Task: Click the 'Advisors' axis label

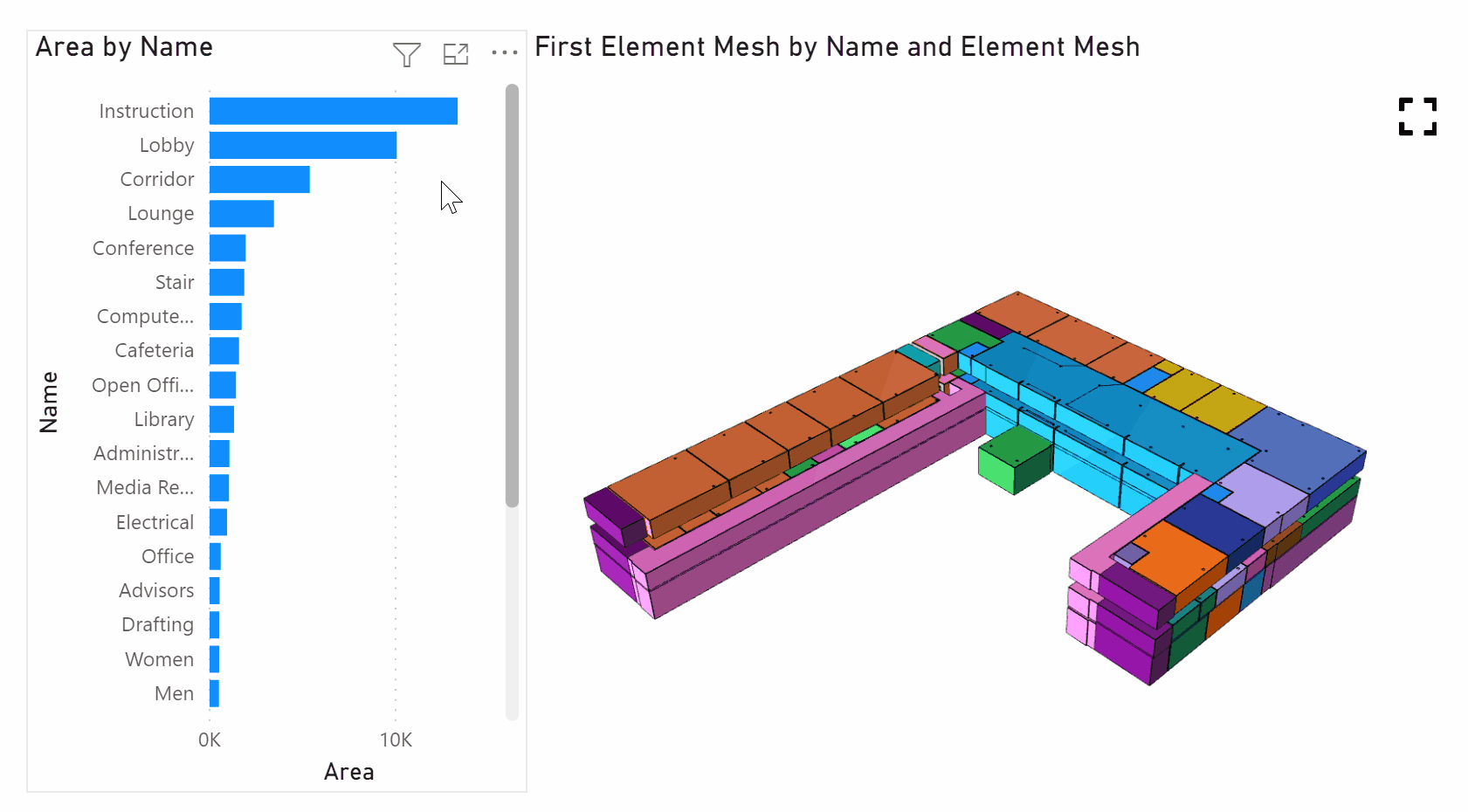Action: pos(156,590)
